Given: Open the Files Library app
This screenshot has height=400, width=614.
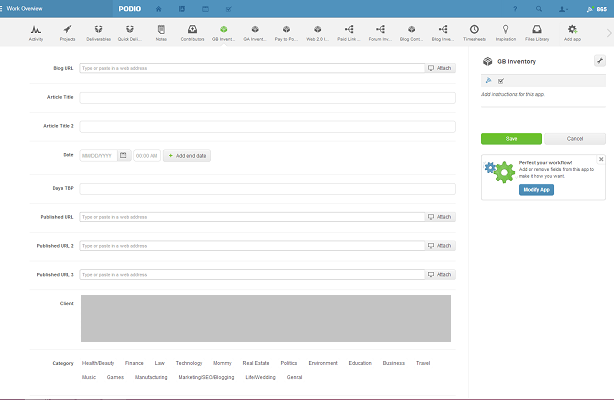Looking at the screenshot, I should [x=539, y=33].
